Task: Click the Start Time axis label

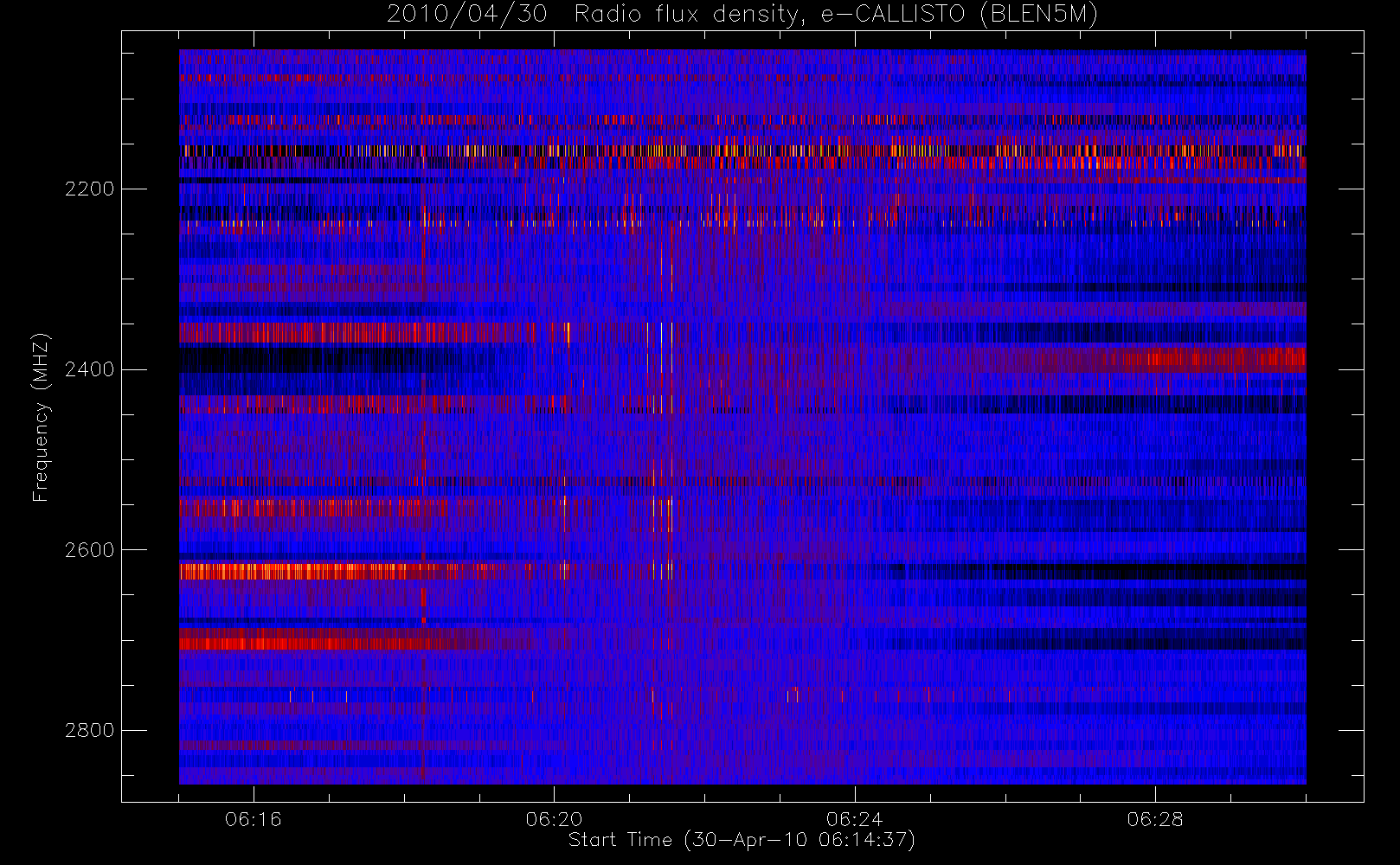Action: [x=742, y=840]
